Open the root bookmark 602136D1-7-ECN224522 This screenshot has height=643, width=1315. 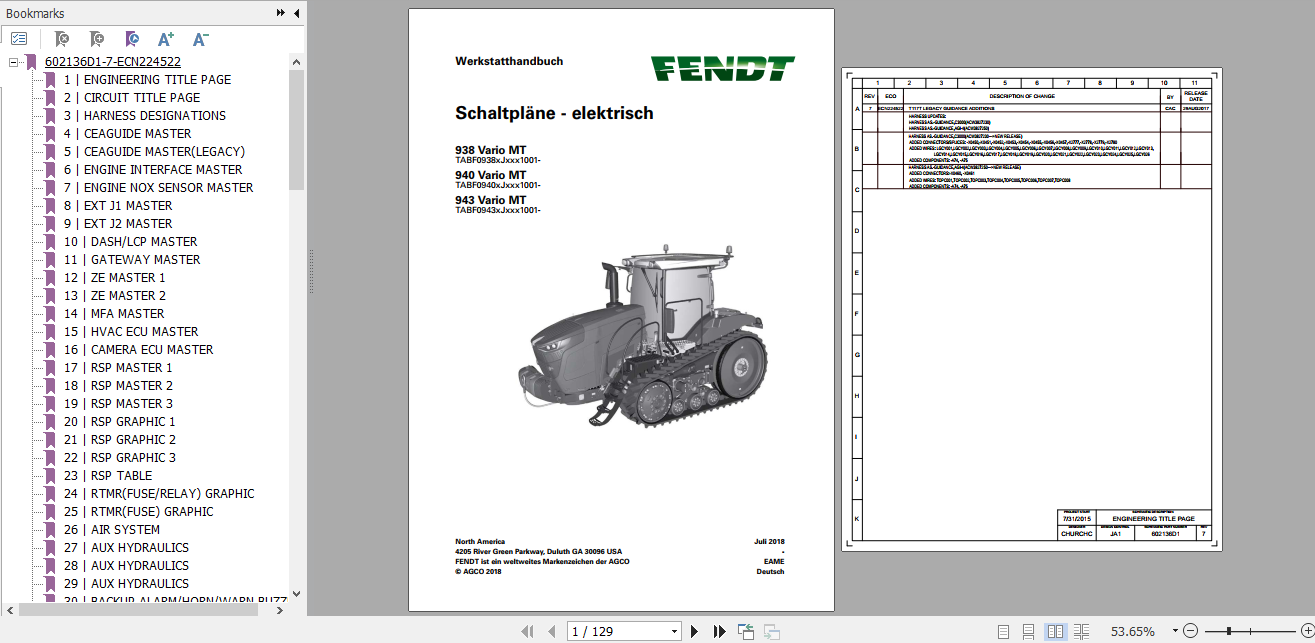(x=113, y=62)
